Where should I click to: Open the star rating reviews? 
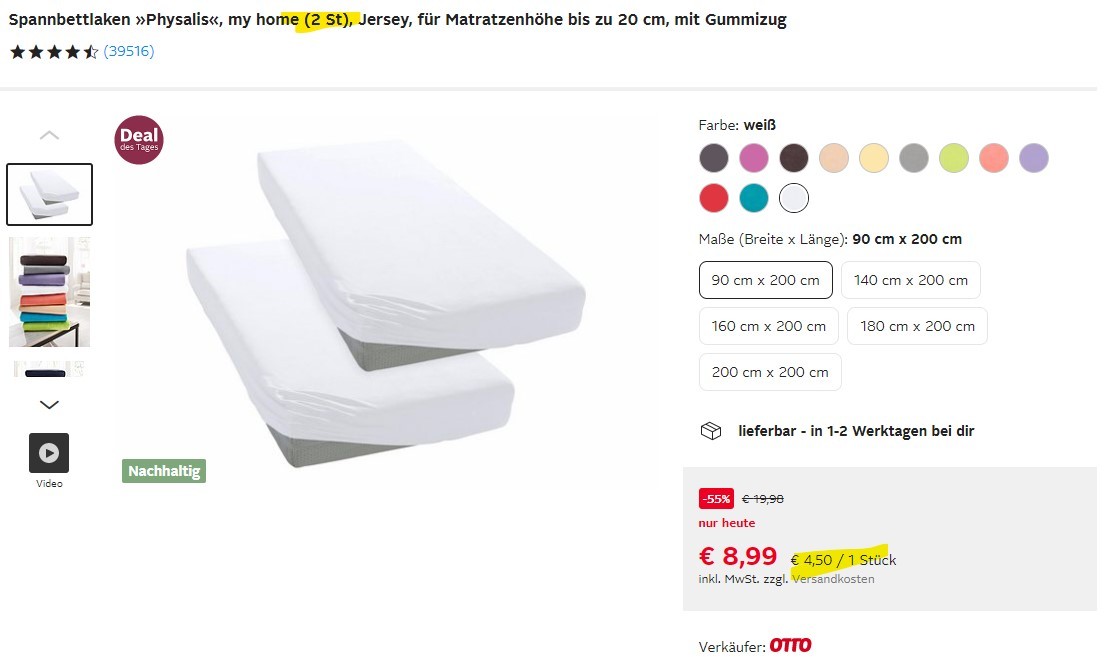click(54, 51)
